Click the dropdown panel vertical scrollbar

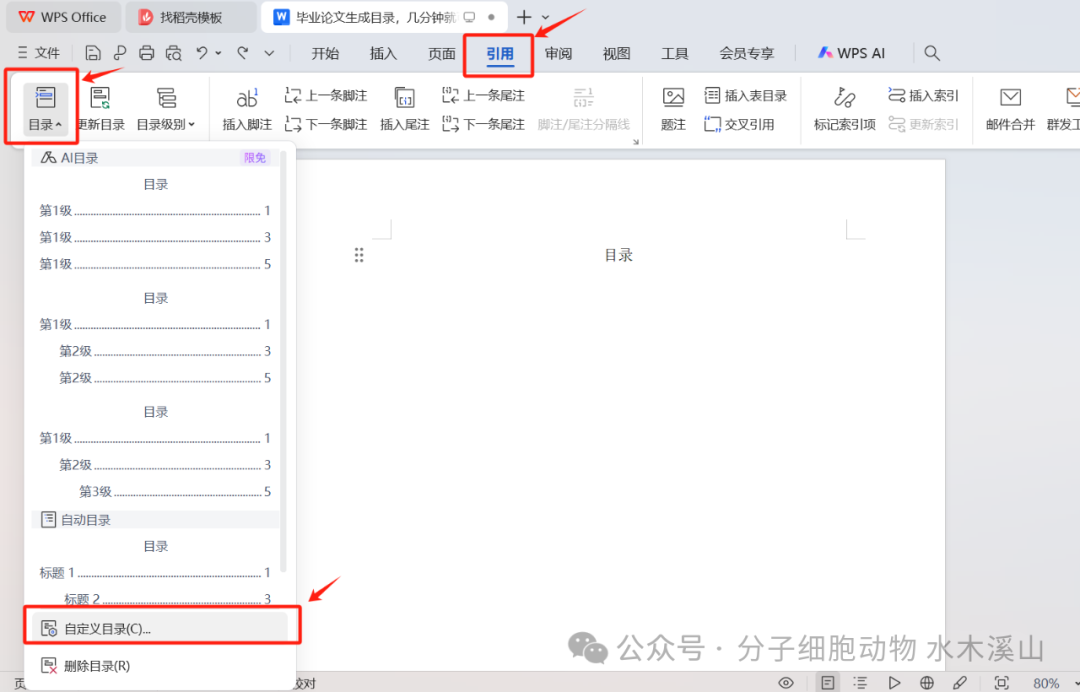coord(283,361)
